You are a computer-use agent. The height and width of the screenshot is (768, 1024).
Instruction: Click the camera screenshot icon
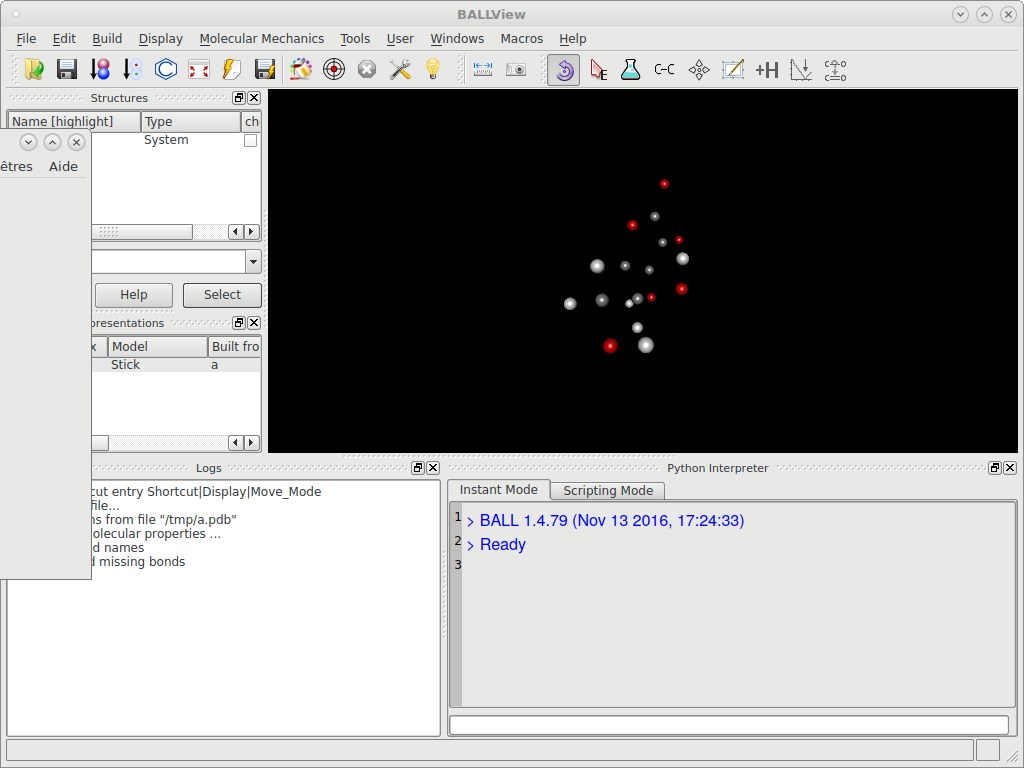point(516,69)
